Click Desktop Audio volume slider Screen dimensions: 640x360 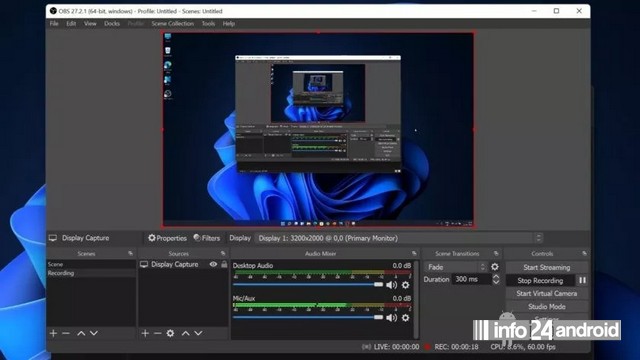(x=308, y=284)
